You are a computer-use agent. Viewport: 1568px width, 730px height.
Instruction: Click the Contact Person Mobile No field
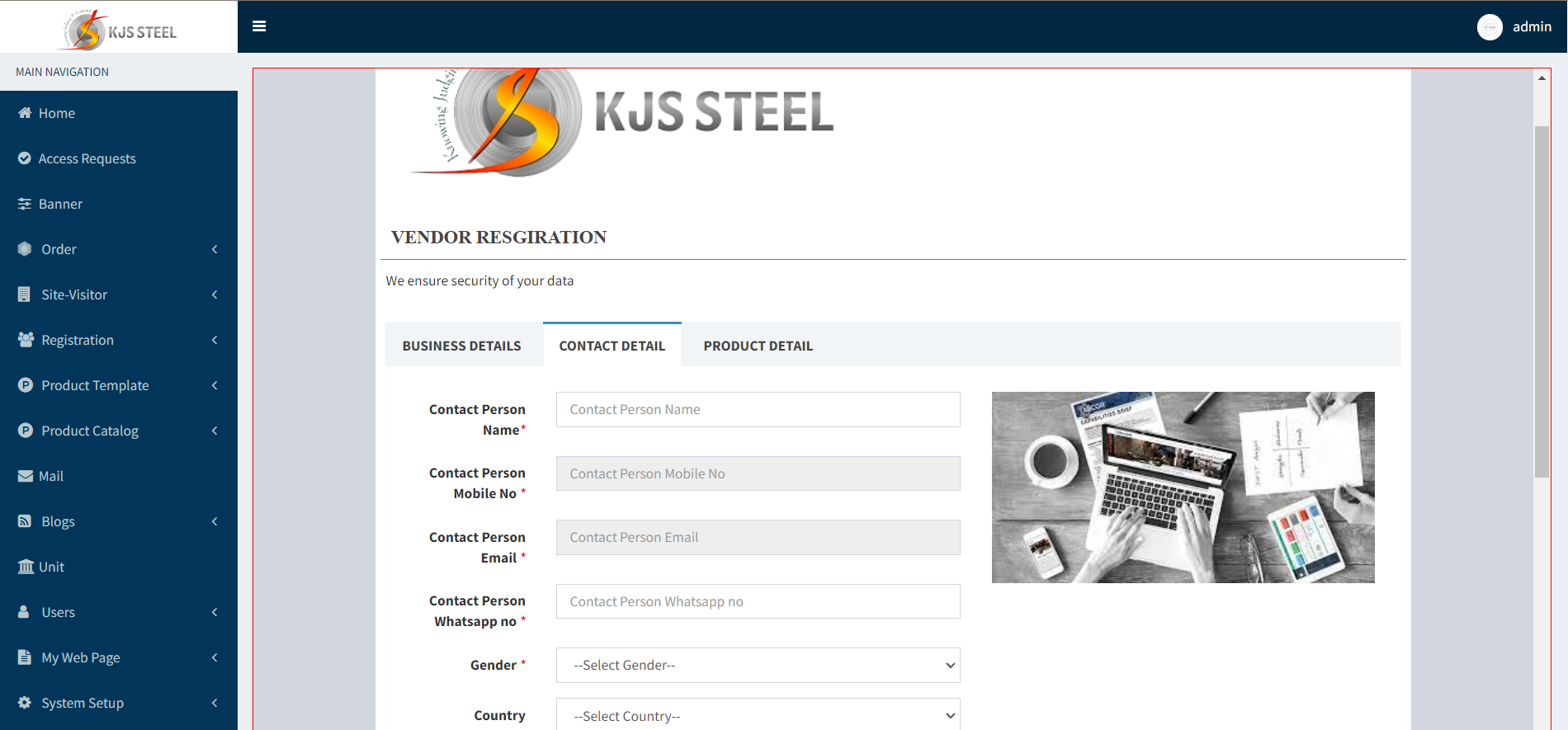[x=758, y=473]
